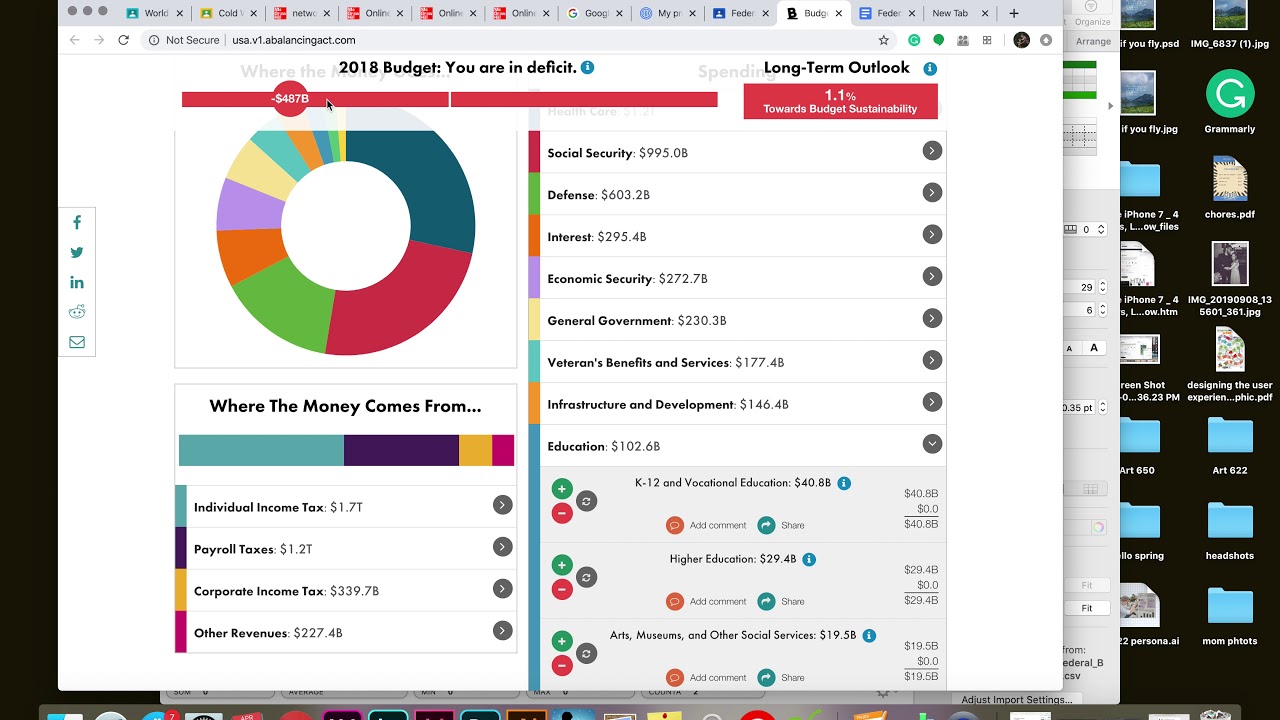This screenshot has width=1280, height=720.
Task: Increase K-12 and Vocational Education funding
Action: pyautogui.click(x=562, y=489)
